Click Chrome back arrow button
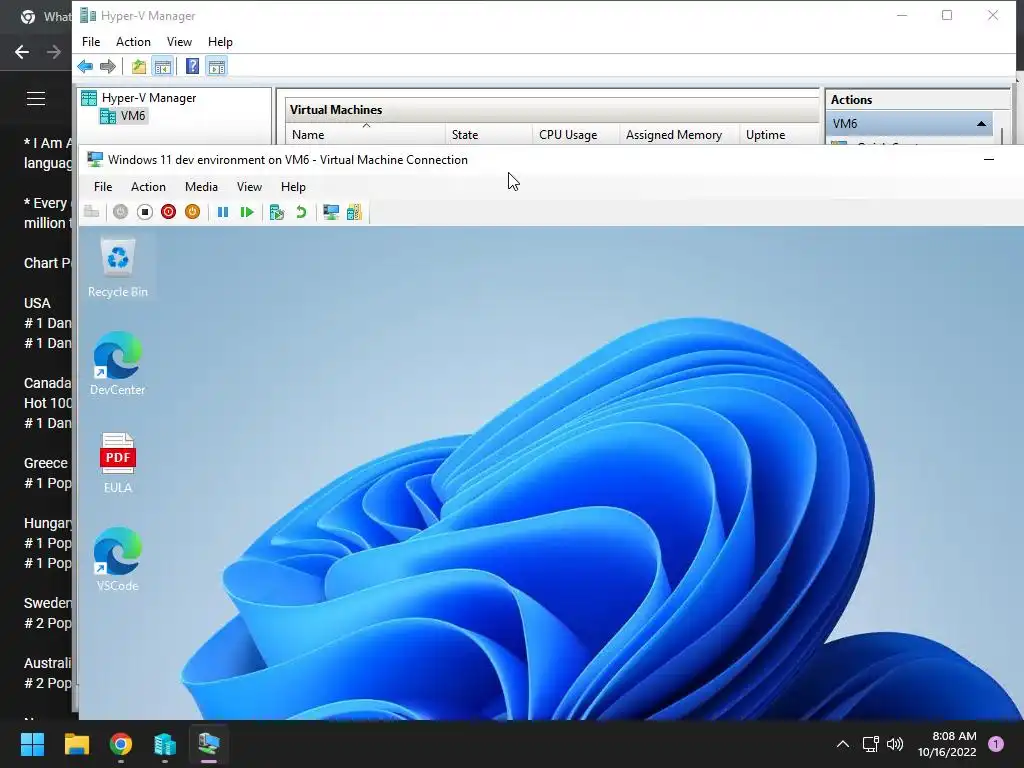The height and width of the screenshot is (768, 1024). (x=22, y=52)
